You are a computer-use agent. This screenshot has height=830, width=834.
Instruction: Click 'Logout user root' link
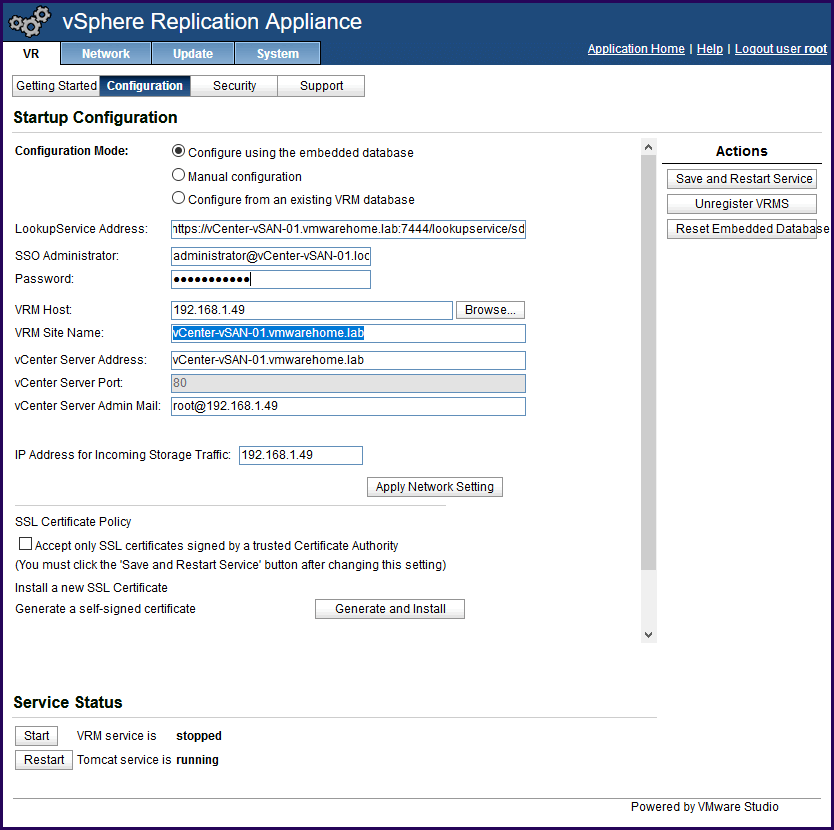(x=781, y=49)
